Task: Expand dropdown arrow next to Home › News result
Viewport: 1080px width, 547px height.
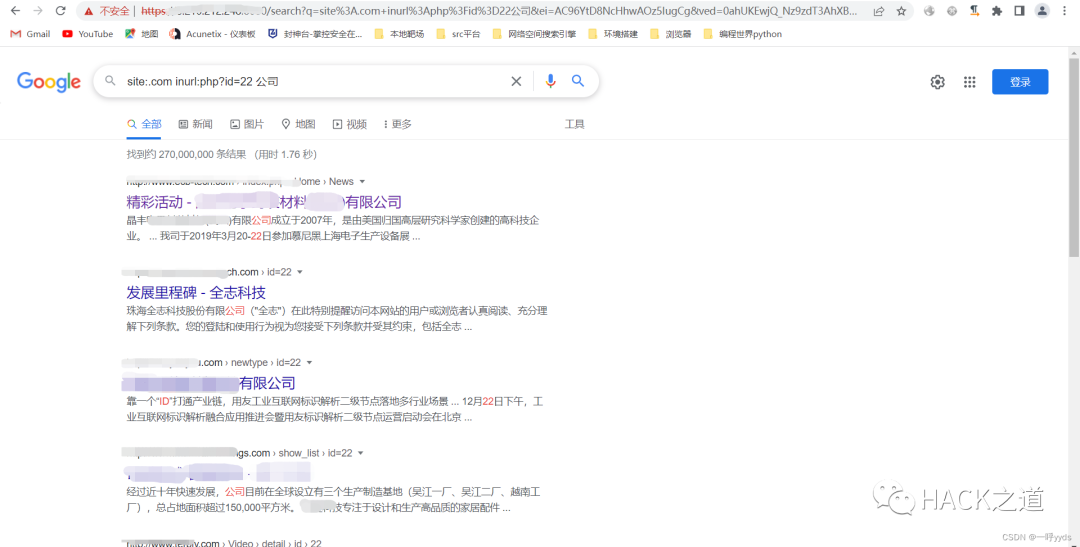Action: (x=362, y=182)
